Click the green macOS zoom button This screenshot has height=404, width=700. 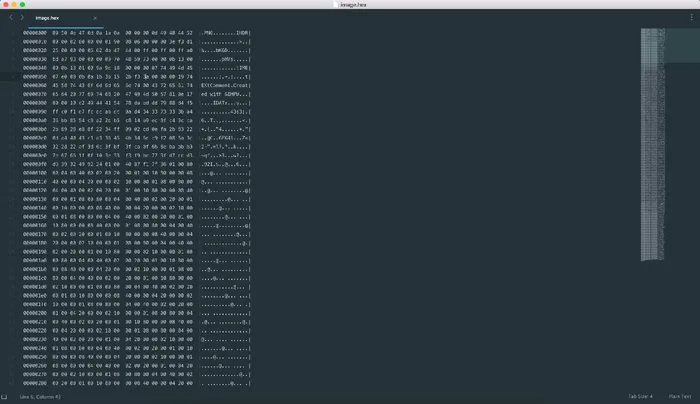[x=22, y=4]
